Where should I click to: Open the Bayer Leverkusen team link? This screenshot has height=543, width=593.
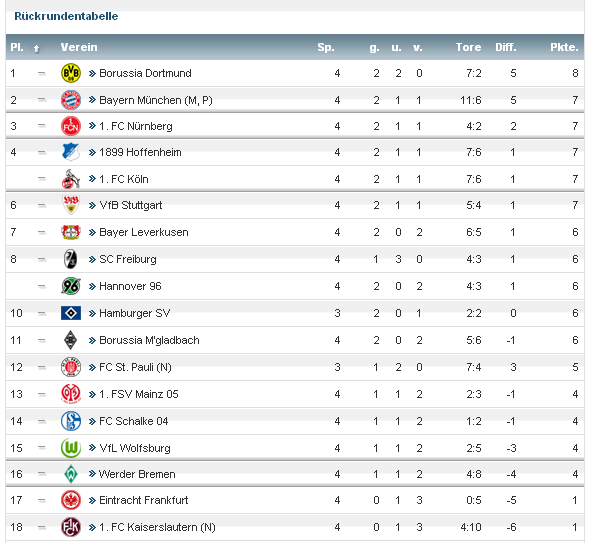143,232
